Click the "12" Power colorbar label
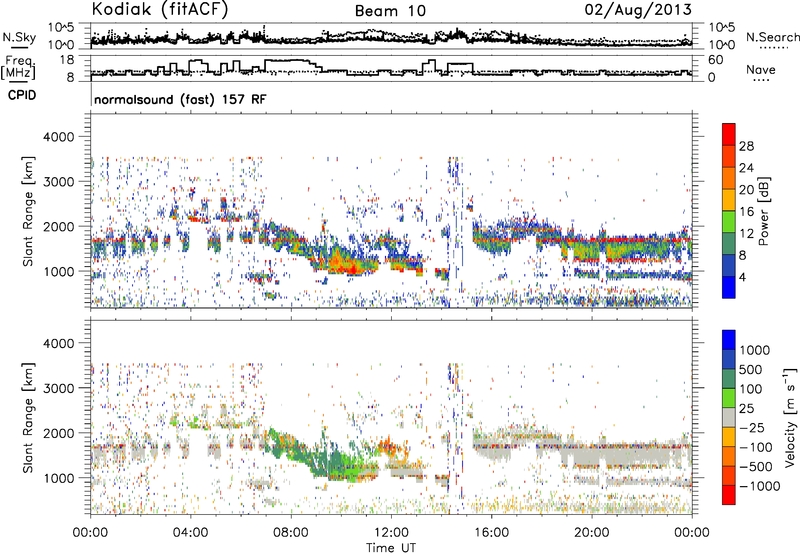 (746, 234)
